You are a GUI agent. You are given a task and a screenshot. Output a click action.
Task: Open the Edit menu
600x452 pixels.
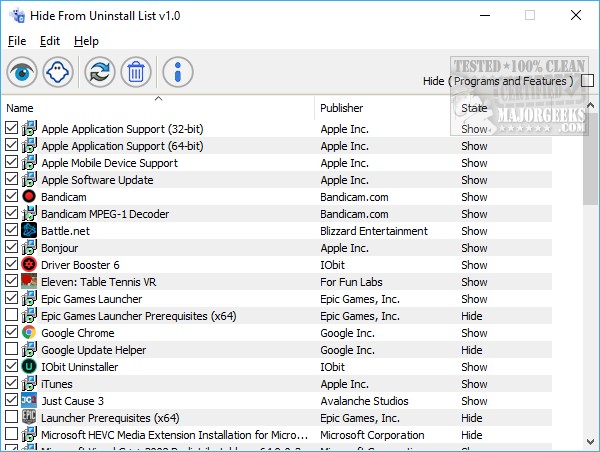50,41
